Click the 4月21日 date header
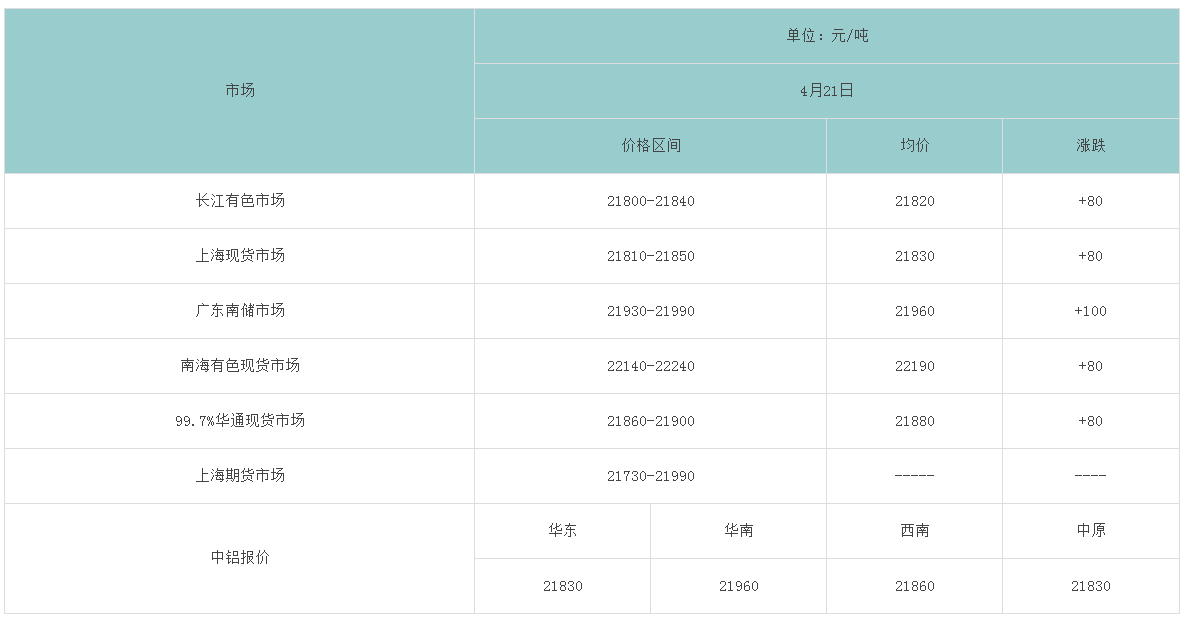This screenshot has width=1185, height=619. pyautogui.click(x=826, y=91)
